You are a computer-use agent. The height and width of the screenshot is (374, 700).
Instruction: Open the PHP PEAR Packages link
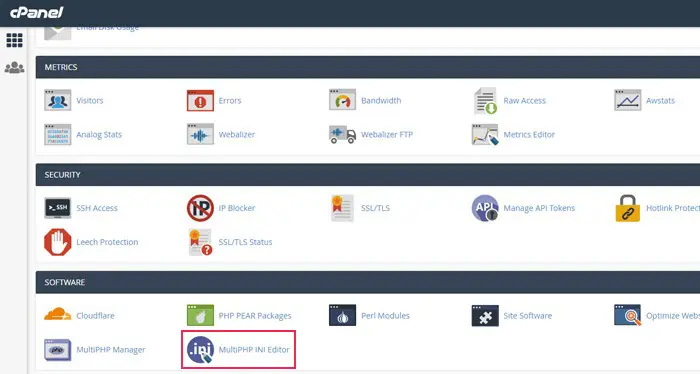(x=255, y=316)
